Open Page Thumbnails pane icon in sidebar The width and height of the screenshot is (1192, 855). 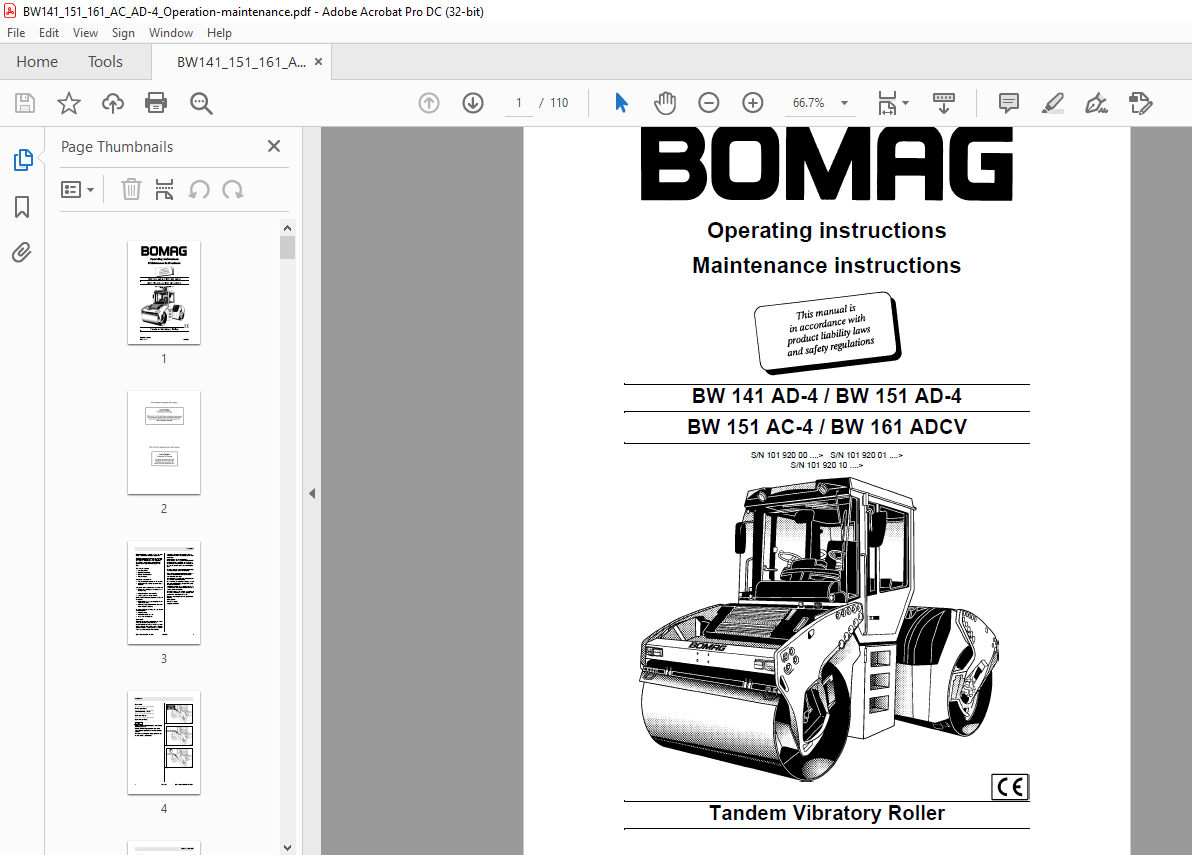pos(23,160)
